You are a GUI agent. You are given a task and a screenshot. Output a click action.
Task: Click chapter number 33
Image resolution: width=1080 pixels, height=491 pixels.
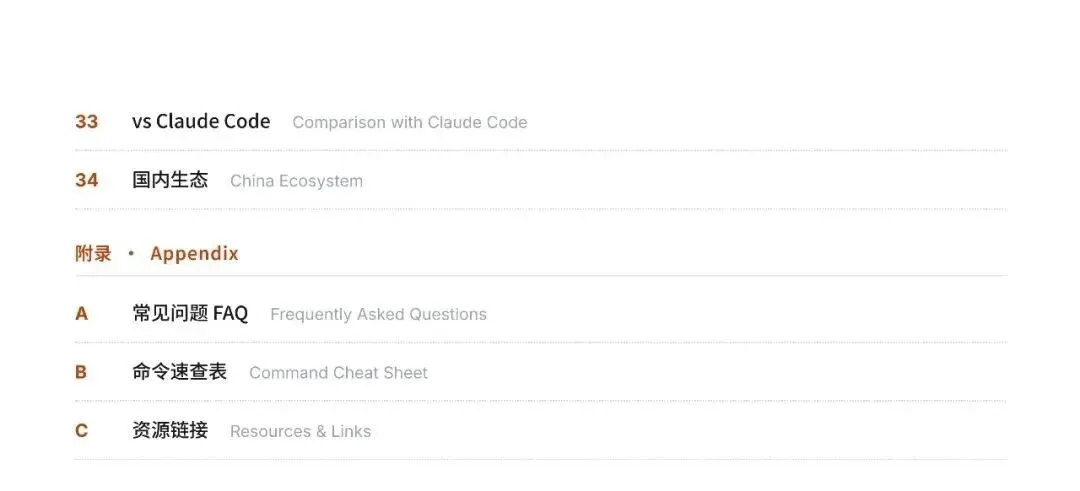point(87,122)
